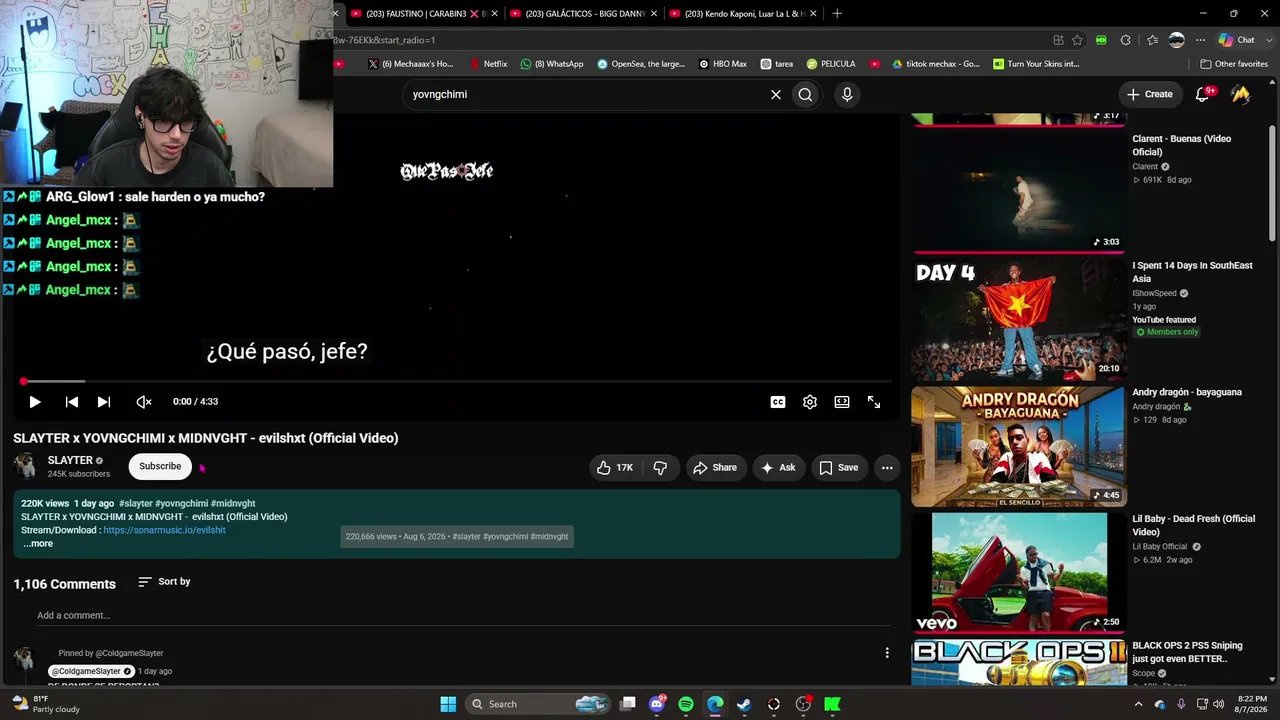Unmute the video player volume

coord(144,402)
